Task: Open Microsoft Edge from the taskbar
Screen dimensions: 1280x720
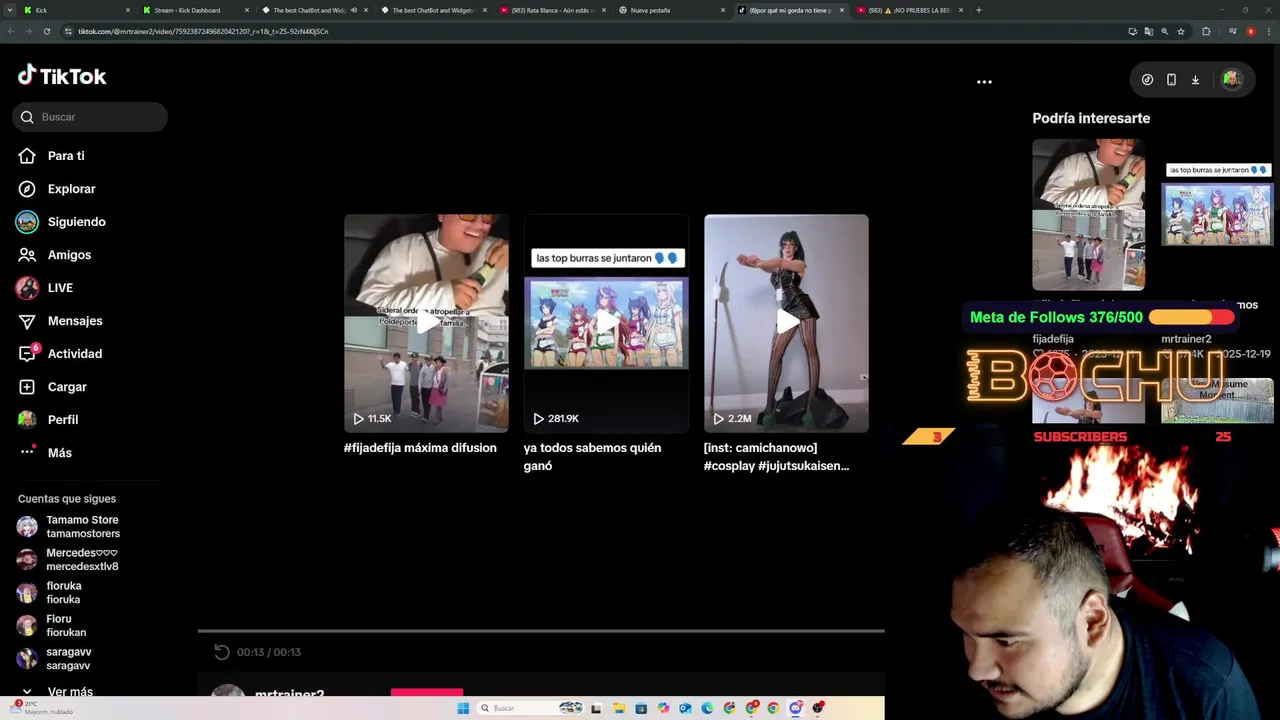Action: tap(707, 708)
